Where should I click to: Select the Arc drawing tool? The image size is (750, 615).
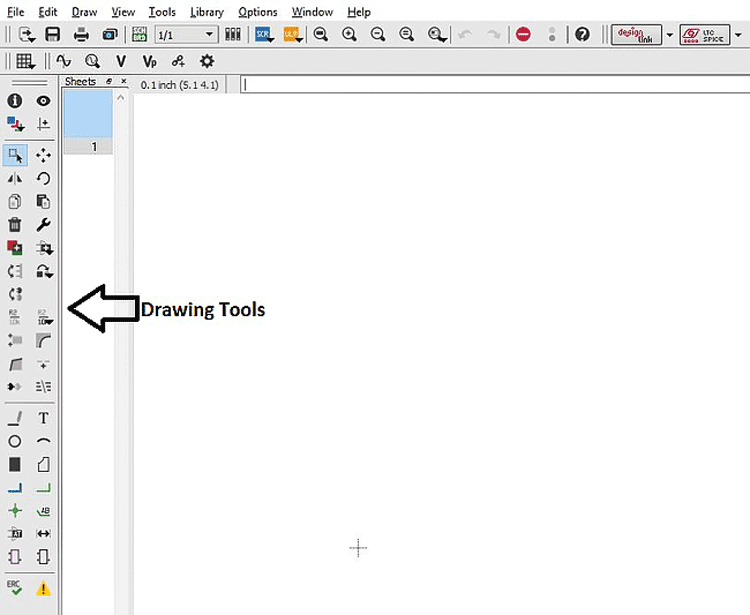coord(44,440)
